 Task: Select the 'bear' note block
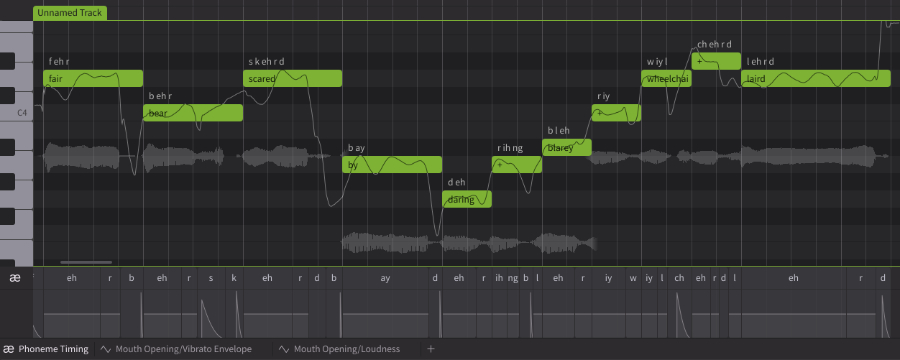[193, 113]
